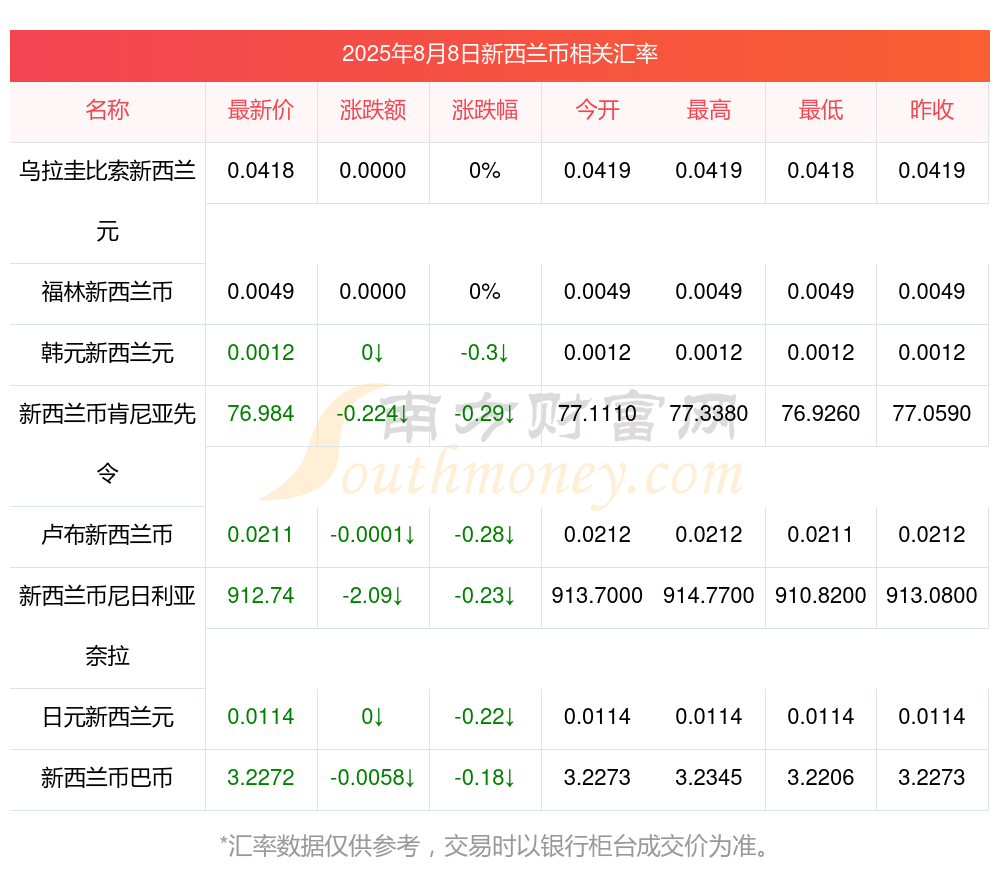Select the 福林新西兰币 row name
This screenshot has height=877, width=1000.
coord(107,292)
